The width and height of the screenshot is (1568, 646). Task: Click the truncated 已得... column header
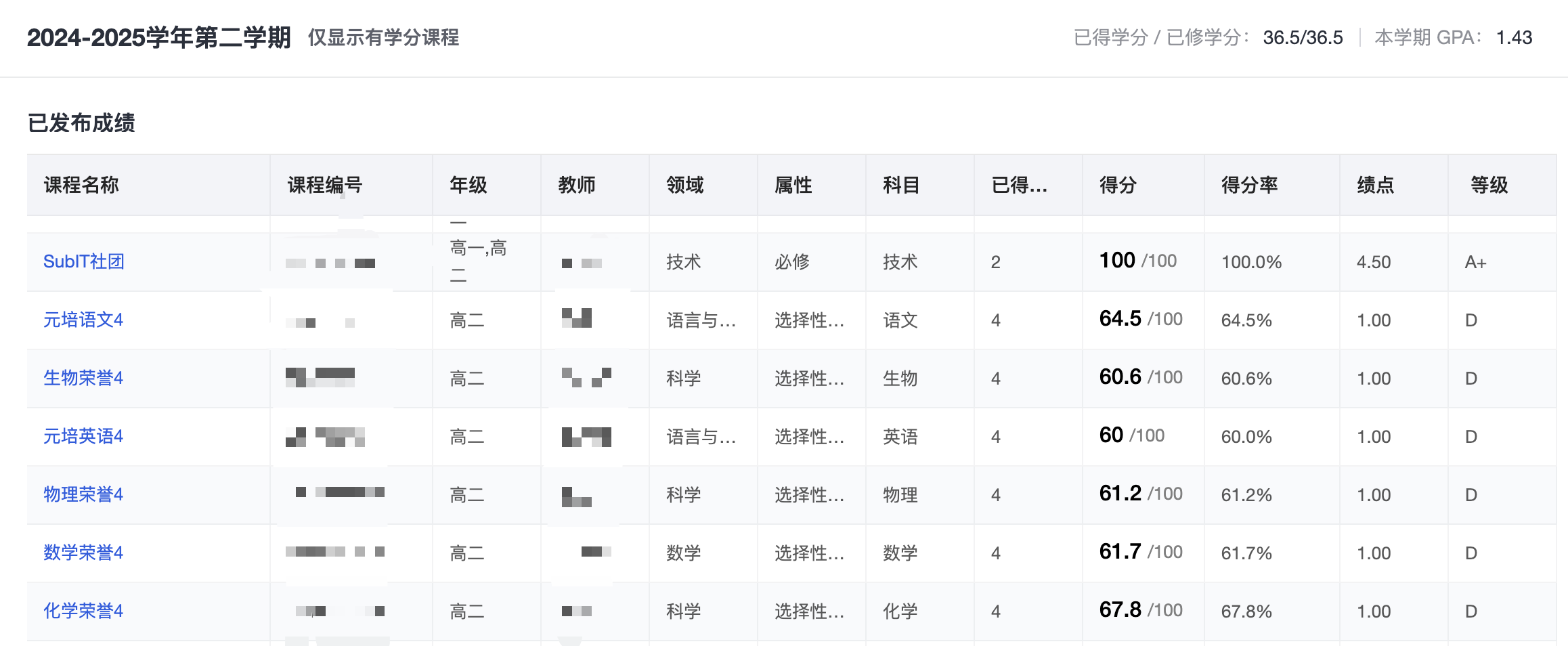pos(1019,185)
